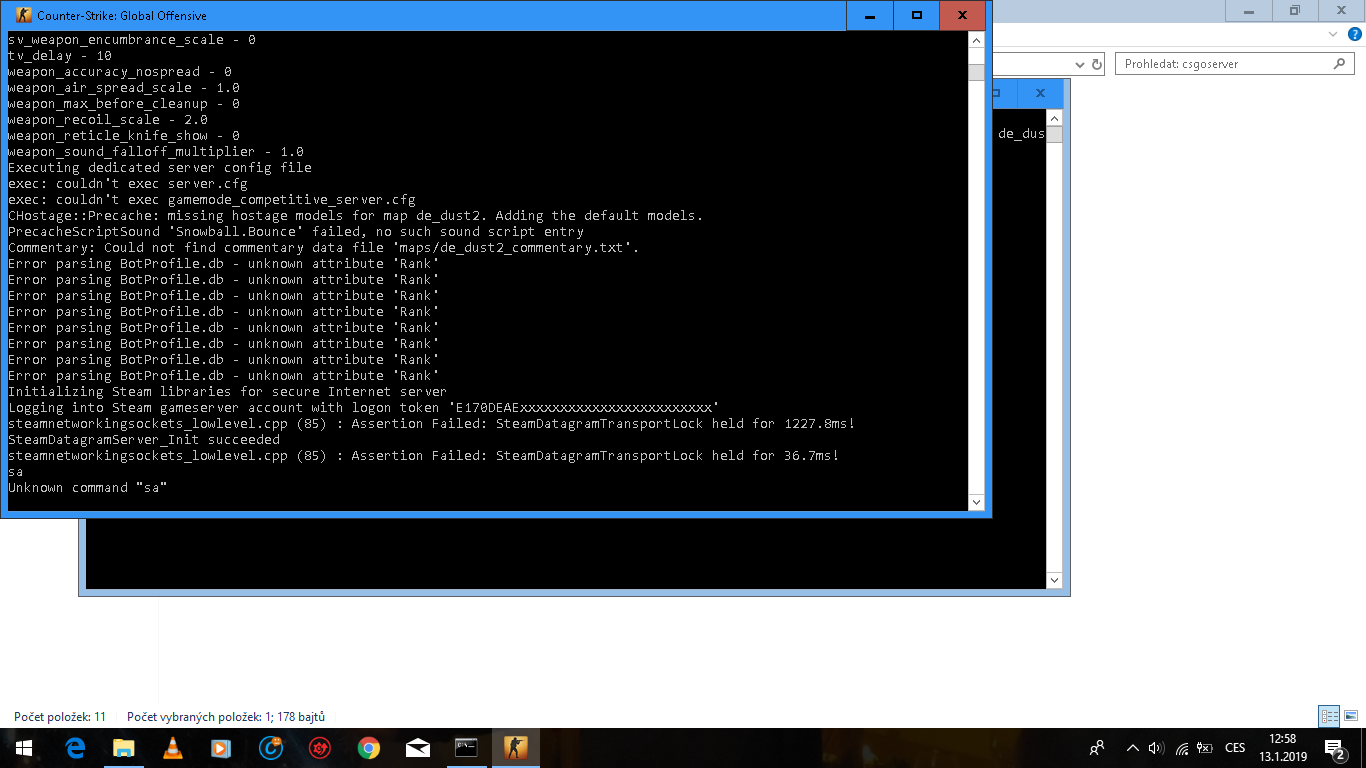Refresh the csgoserver folder view
The height and width of the screenshot is (768, 1366).
(1097, 64)
